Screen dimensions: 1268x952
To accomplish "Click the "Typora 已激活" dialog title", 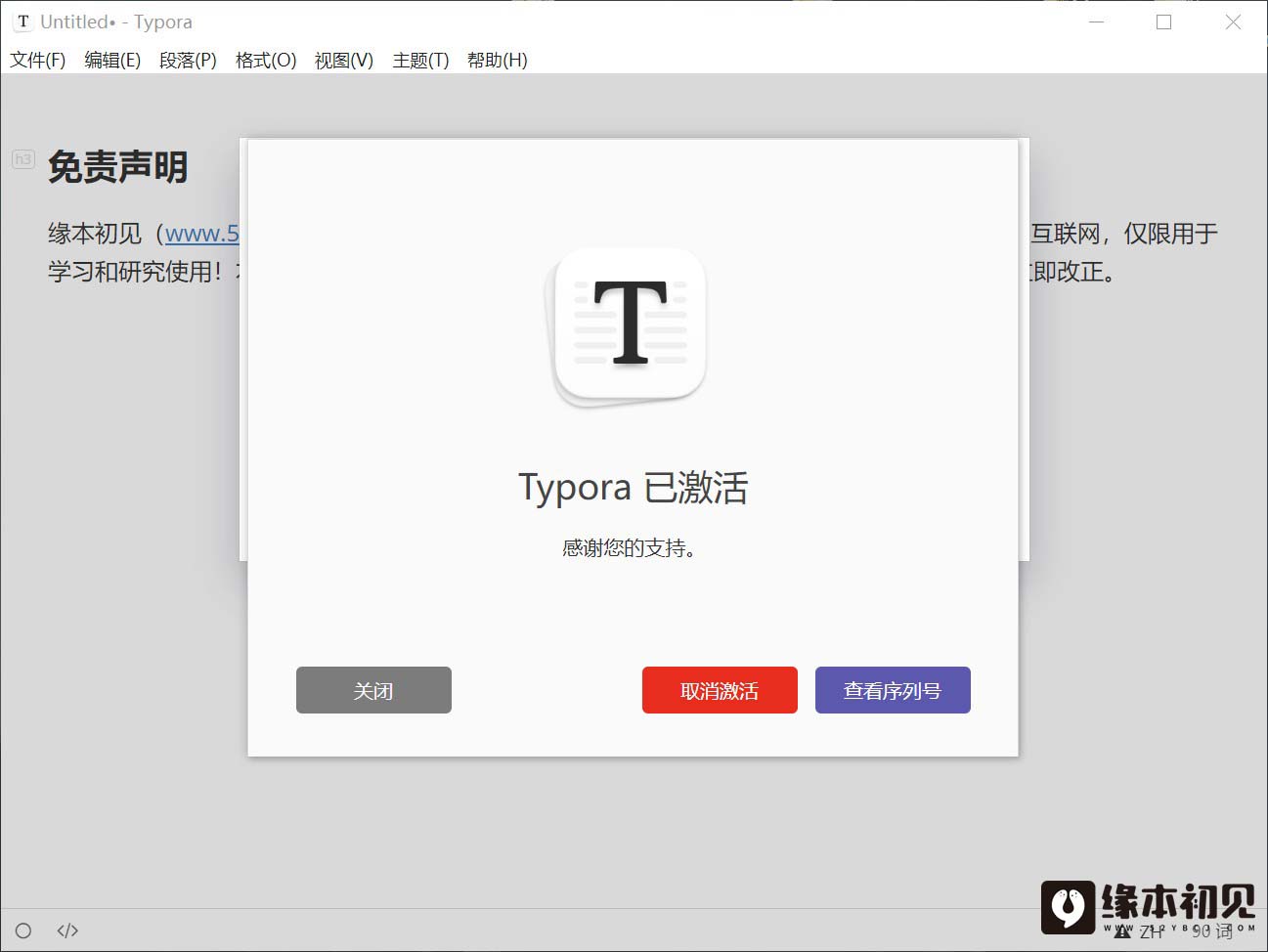I will point(633,487).
